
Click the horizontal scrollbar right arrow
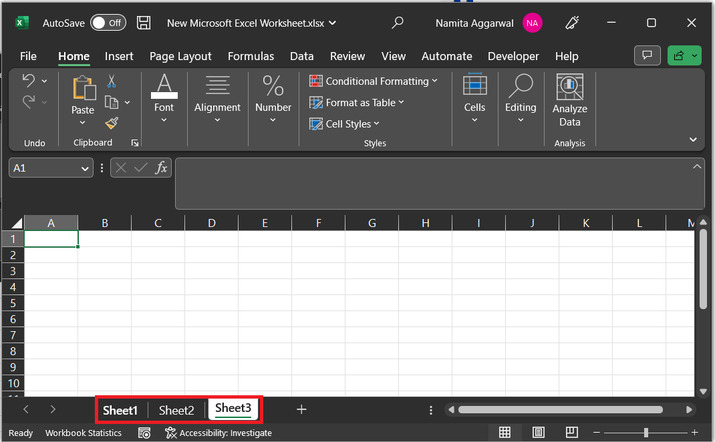click(x=689, y=410)
